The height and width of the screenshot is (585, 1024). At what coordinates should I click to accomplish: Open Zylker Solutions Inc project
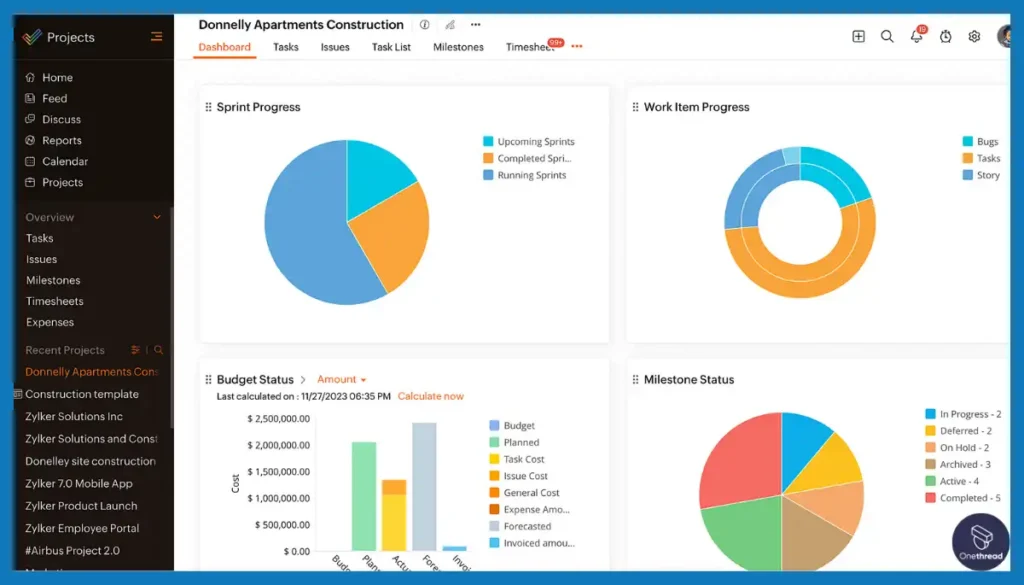74,417
